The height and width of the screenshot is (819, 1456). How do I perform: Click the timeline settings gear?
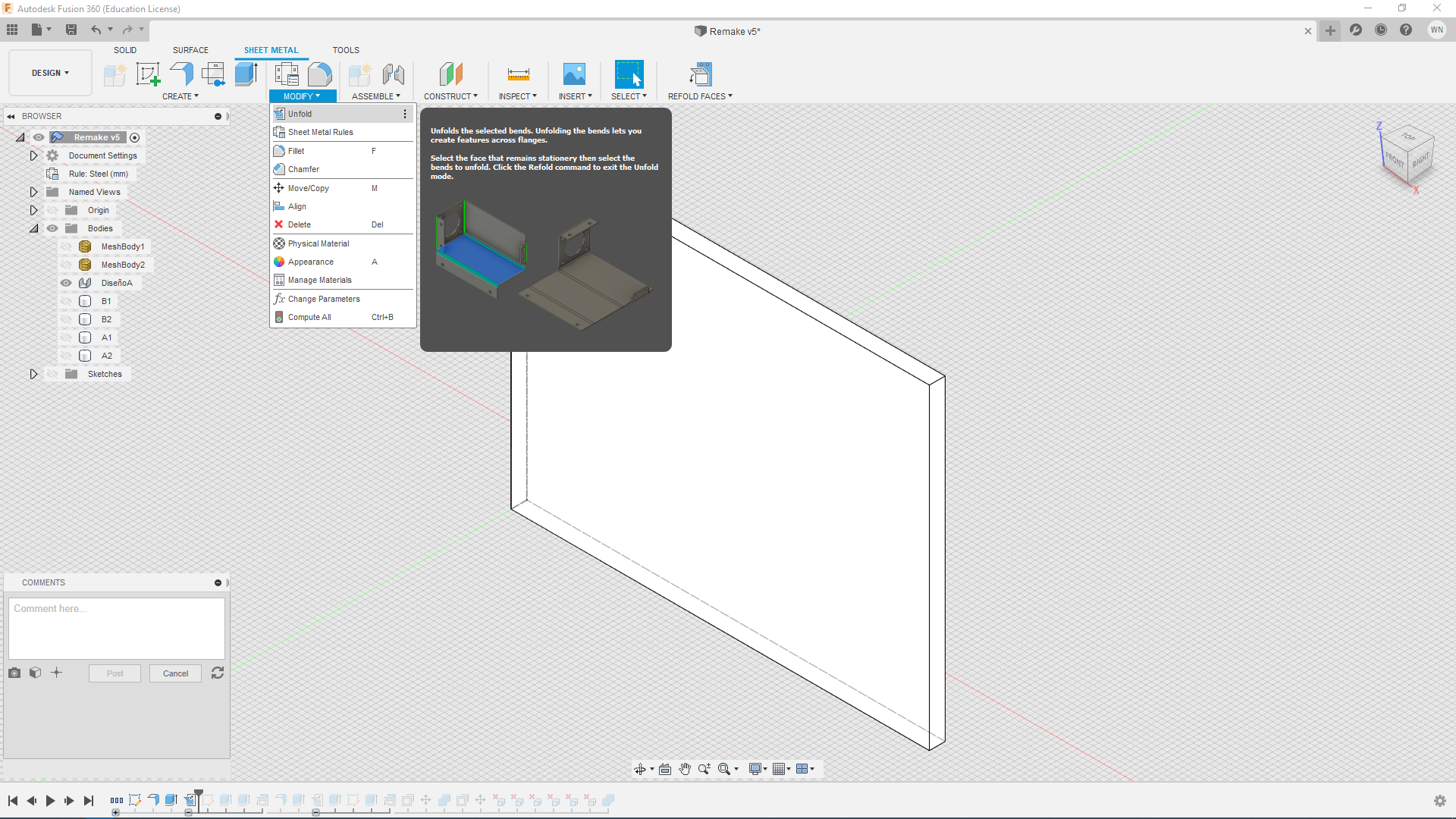click(x=1439, y=801)
